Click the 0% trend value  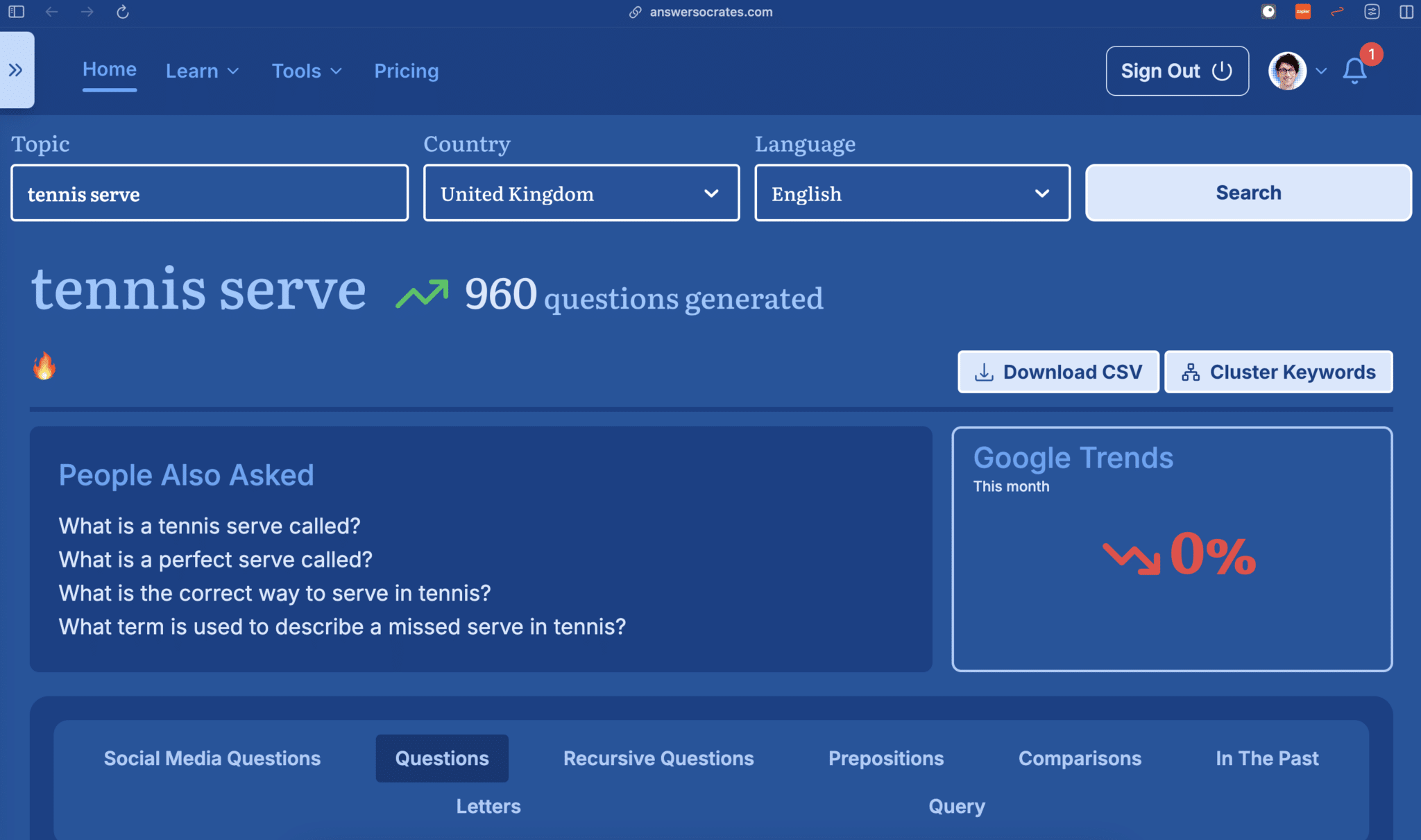(x=1214, y=555)
